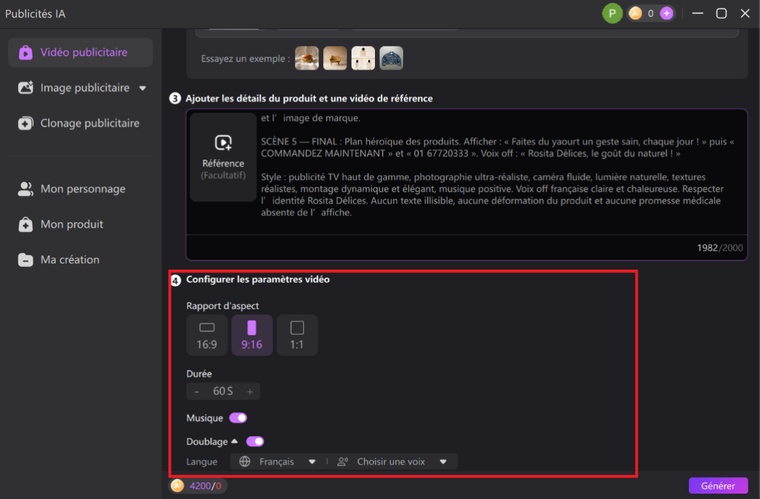760x499 pixels.
Task: Toggle the Musique switch
Action: point(238,418)
